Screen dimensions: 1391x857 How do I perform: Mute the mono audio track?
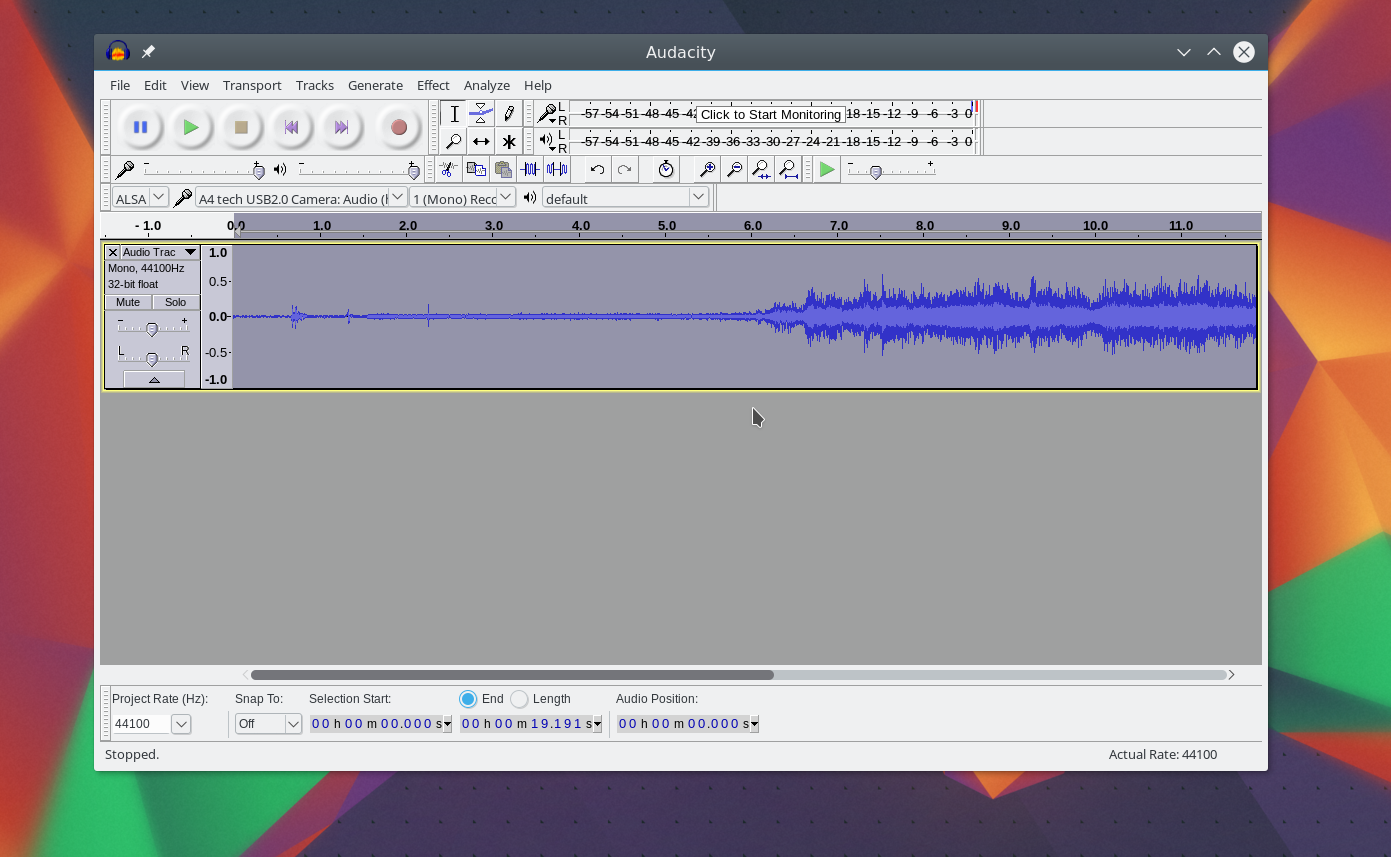[127, 302]
